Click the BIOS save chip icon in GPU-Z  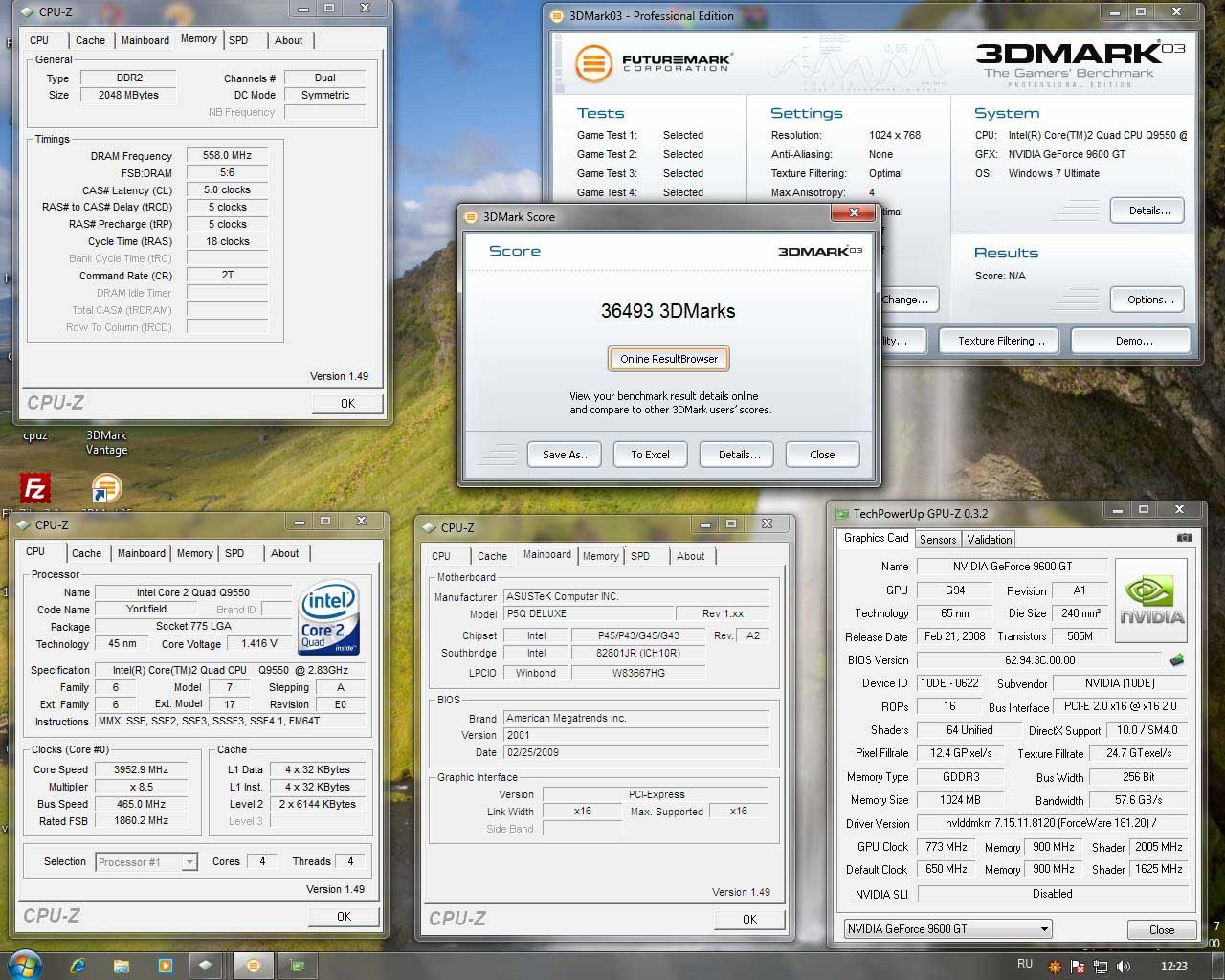[x=1177, y=659]
